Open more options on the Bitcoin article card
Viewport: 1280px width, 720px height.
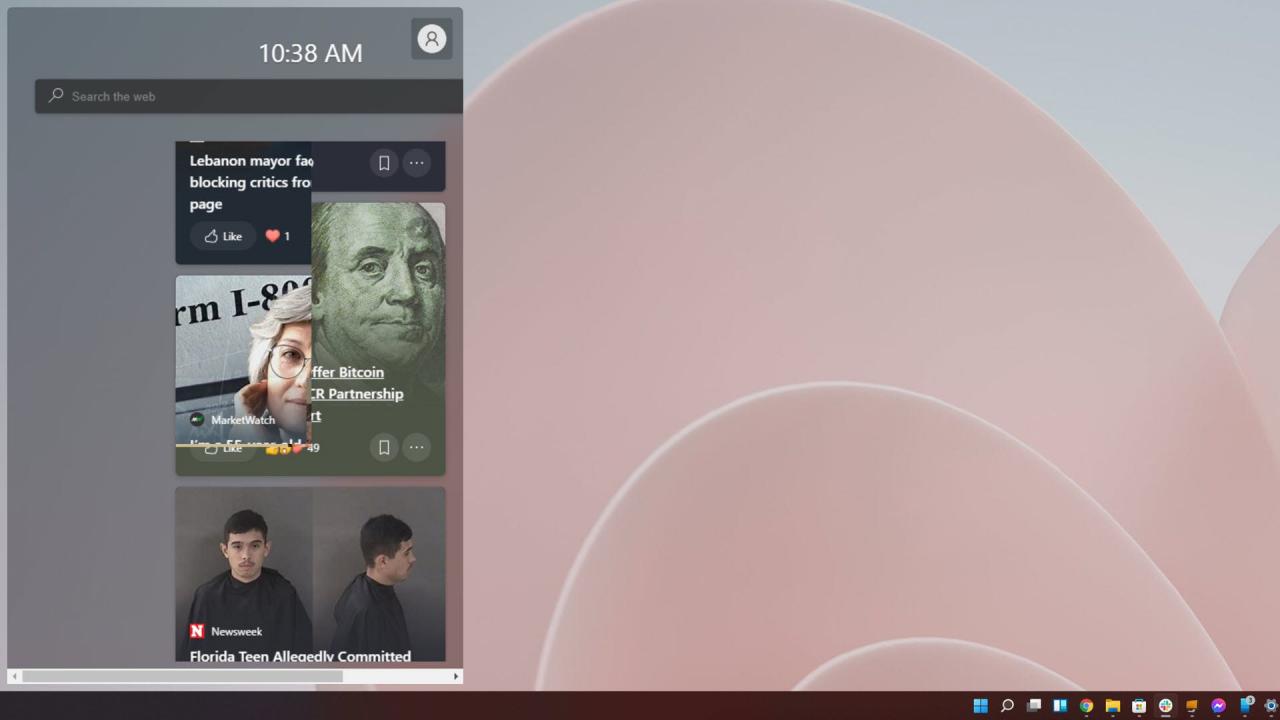click(x=416, y=447)
